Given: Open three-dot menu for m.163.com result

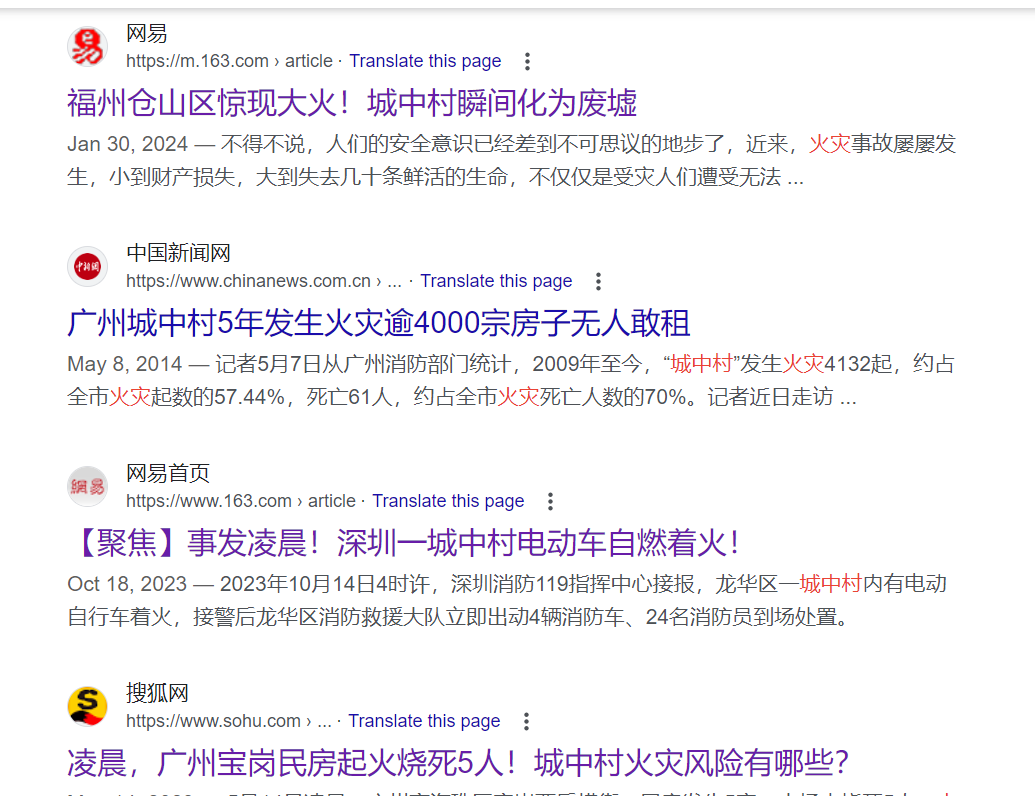Looking at the screenshot, I should click(528, 61).
